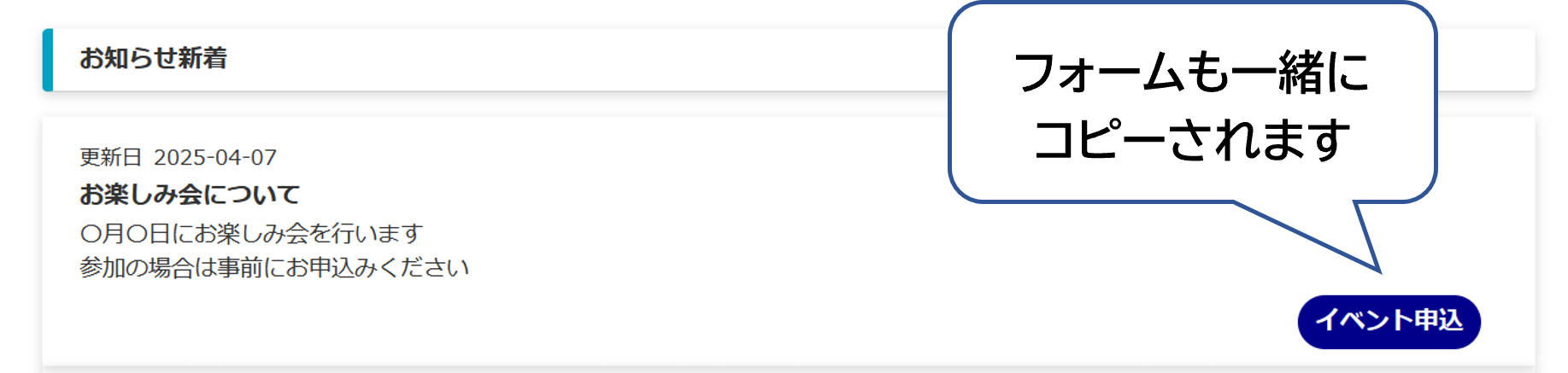Click the 更新日 label
1568x373 pixels.
coord(110,157)
